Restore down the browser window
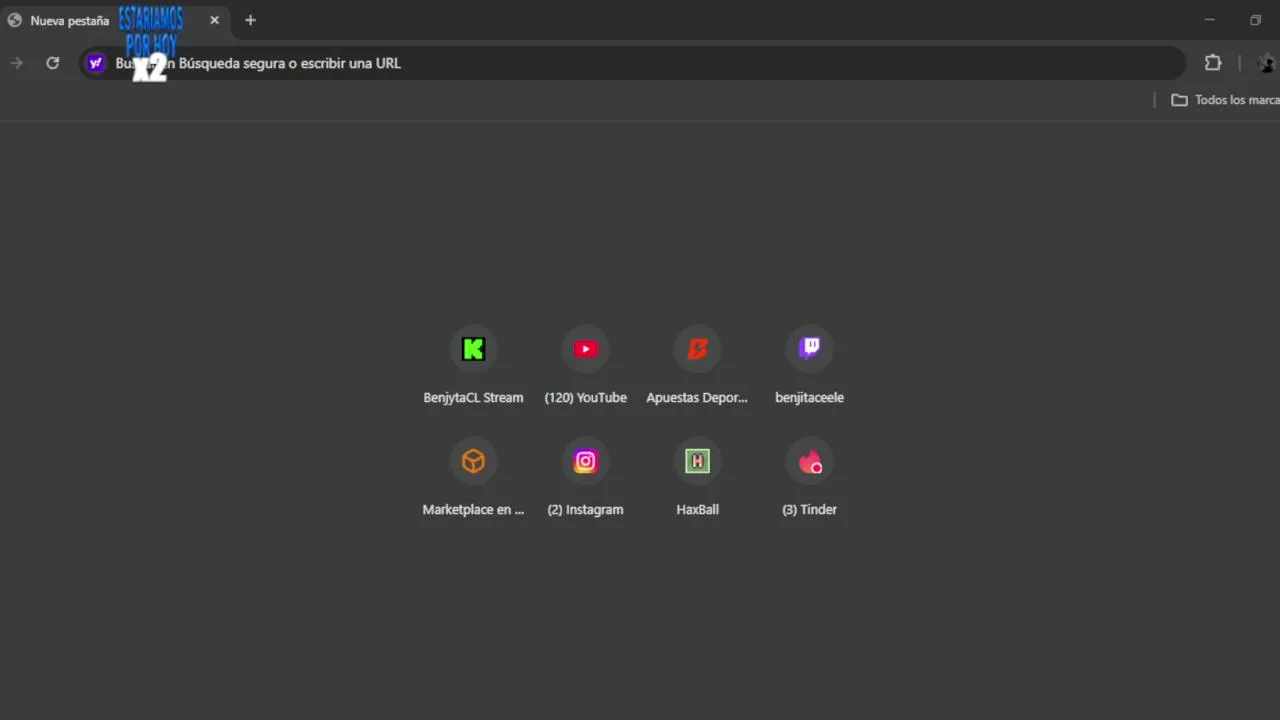 coord(1255,20)
